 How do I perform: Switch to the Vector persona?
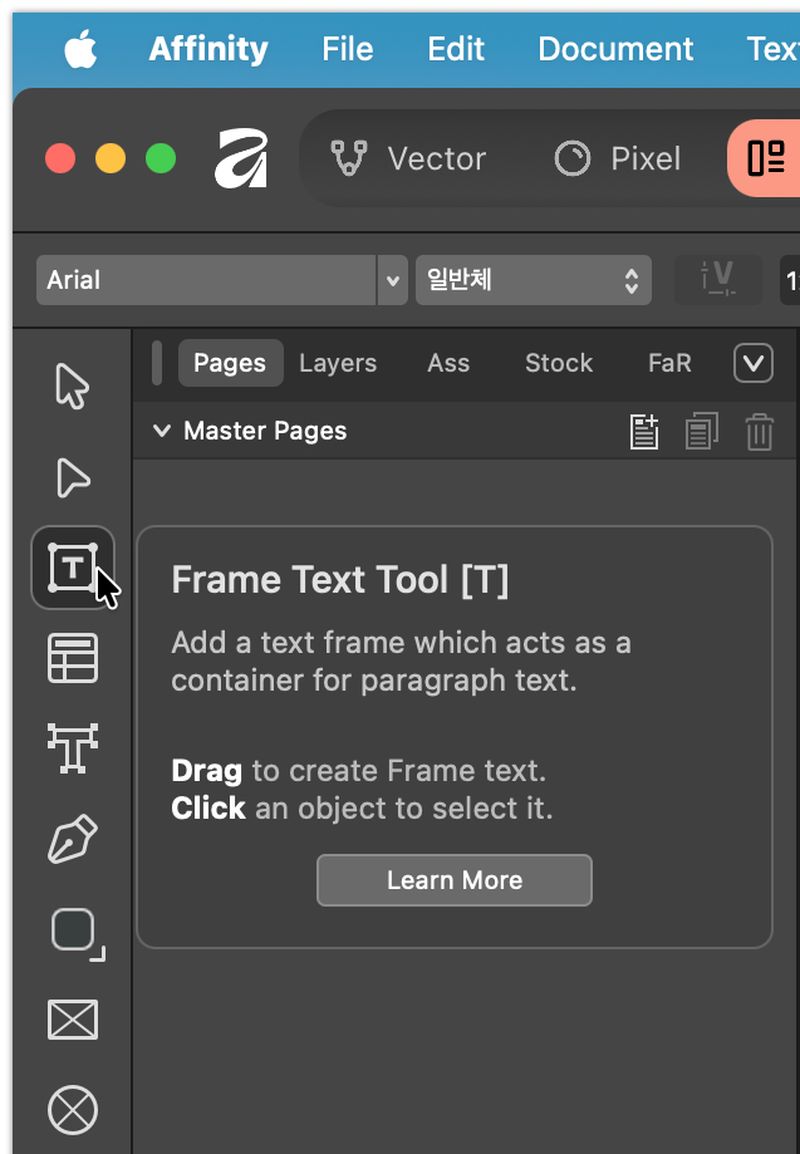click(408, 158)
